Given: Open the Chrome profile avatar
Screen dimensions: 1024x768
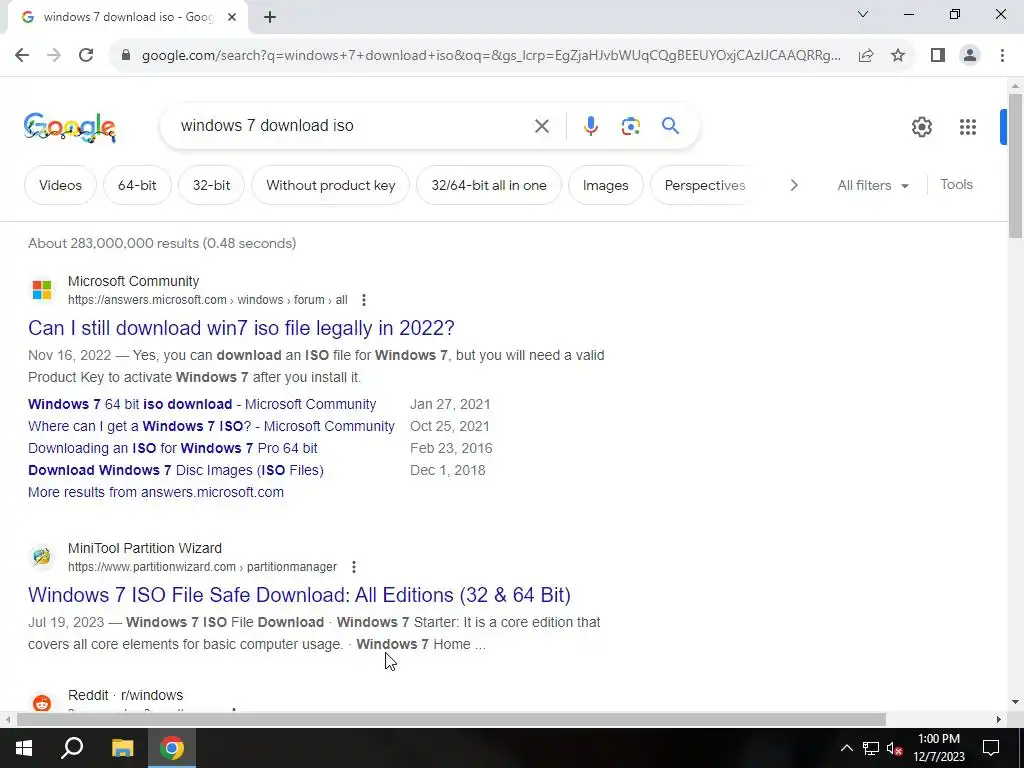Looking at the screenshot, I should point(970,56).
